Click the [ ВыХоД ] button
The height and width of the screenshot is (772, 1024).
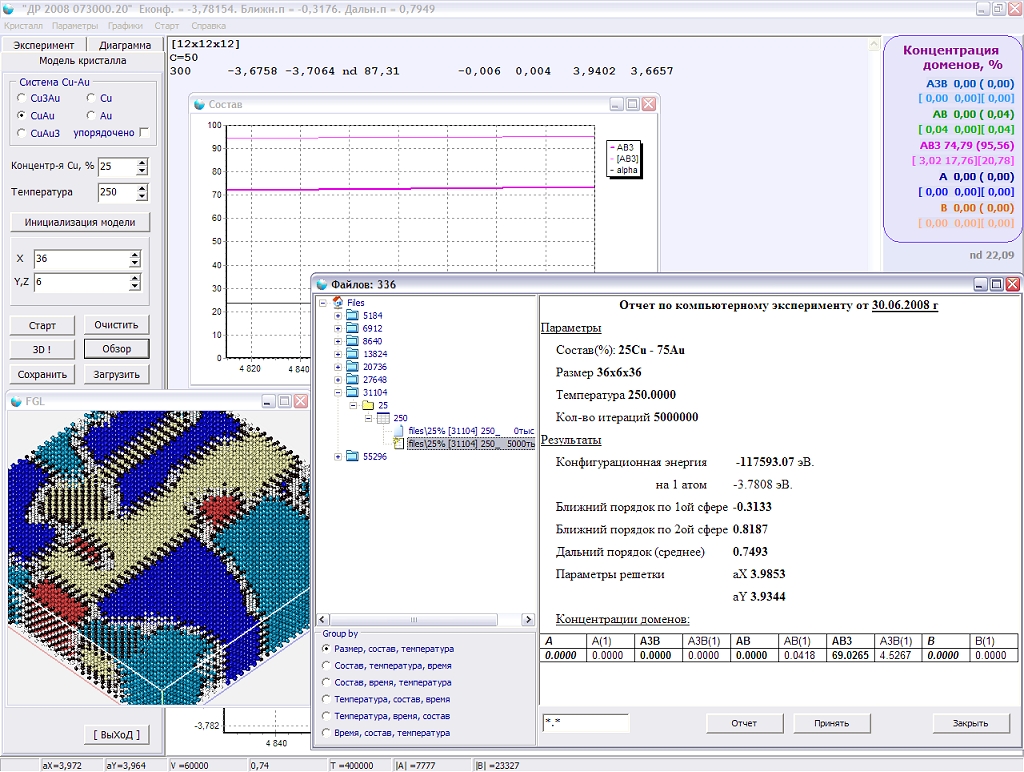coord(117,735)
